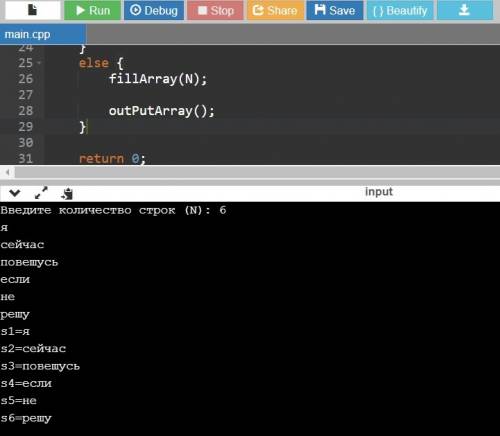This screenshot has height=436, width=500.
Task: Click the download code icon
Action: (x=465, y=10)
